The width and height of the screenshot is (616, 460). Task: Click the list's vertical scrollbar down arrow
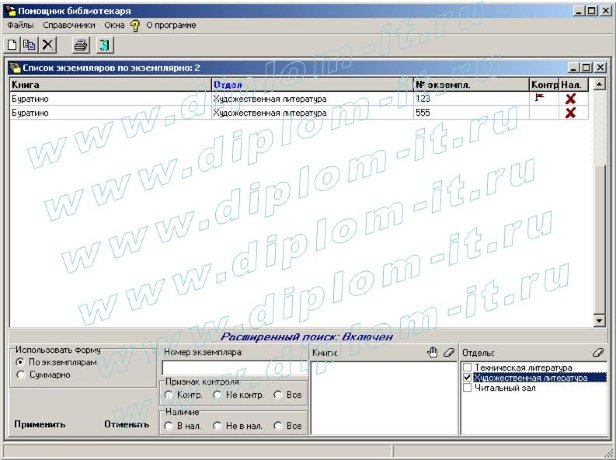coord(599,321)
